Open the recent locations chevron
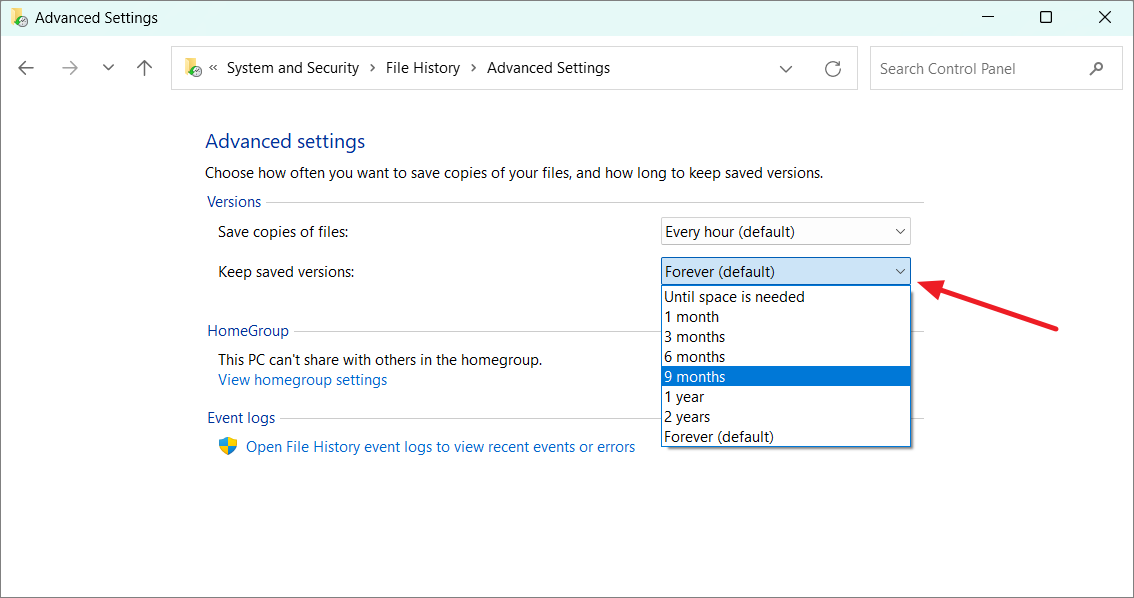This screenshot has height=598, width=1134. (x=108, y=68)
